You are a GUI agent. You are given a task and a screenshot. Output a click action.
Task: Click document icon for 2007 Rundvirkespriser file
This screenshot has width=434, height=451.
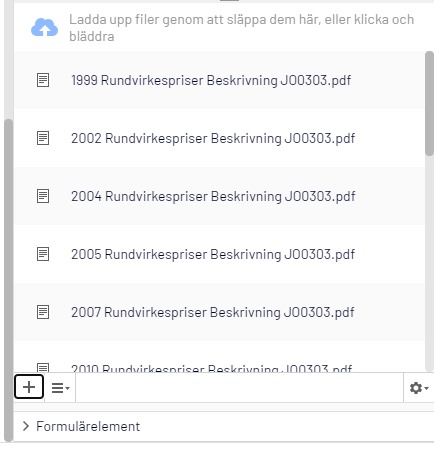43,312
